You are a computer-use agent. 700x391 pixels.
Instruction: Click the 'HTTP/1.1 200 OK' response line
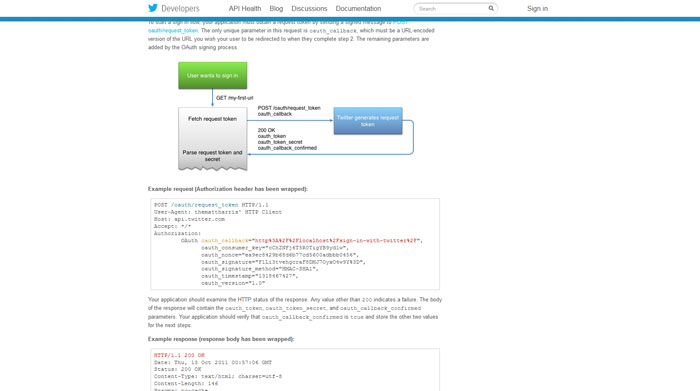(x=179, y=355)
